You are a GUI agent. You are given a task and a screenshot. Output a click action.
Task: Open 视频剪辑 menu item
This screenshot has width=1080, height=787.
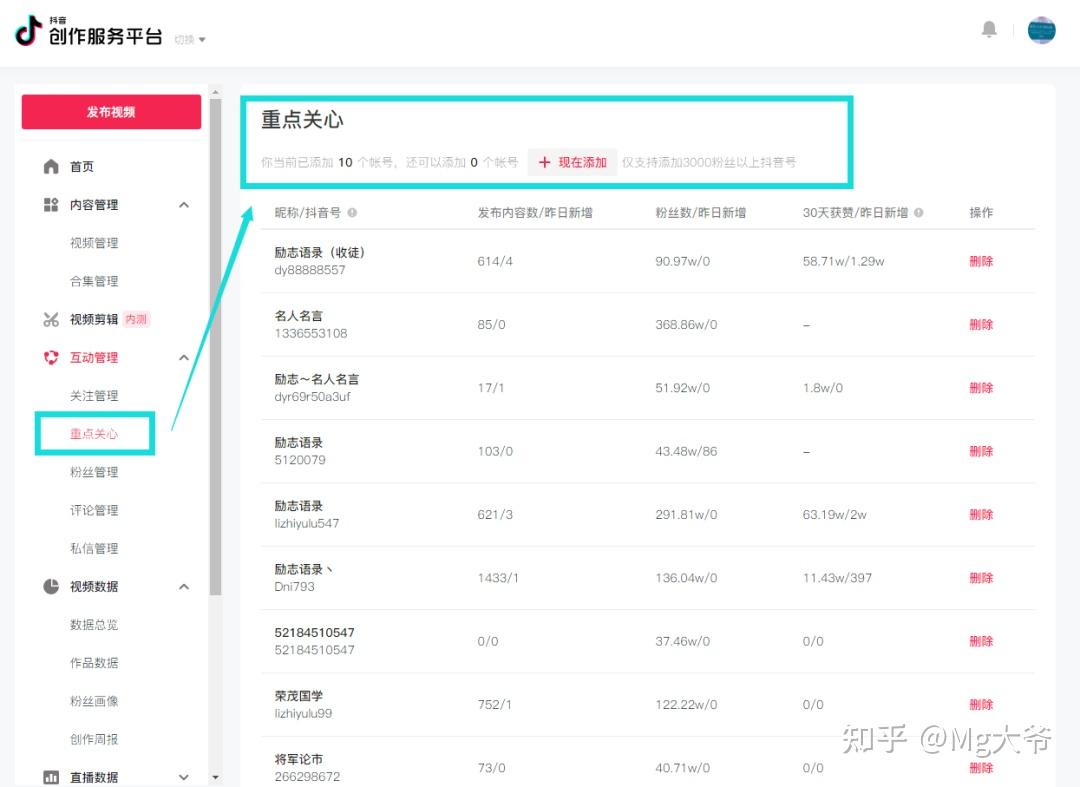point(94,319)
